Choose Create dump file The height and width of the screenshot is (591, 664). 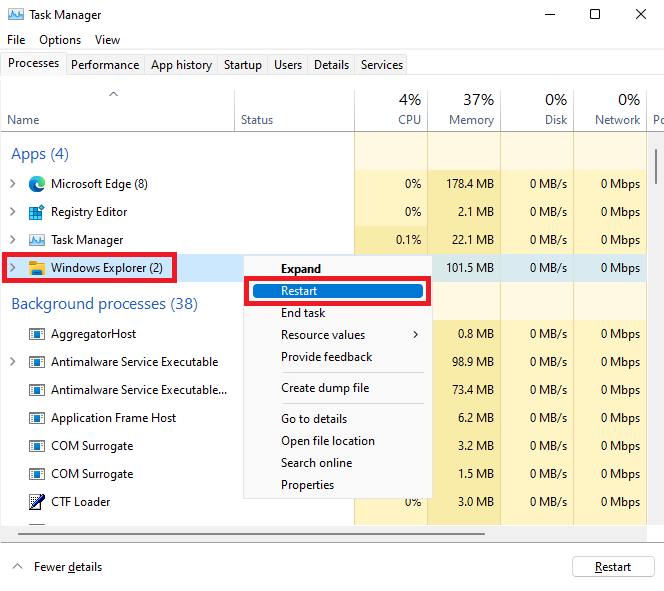(x=338, y=388)
